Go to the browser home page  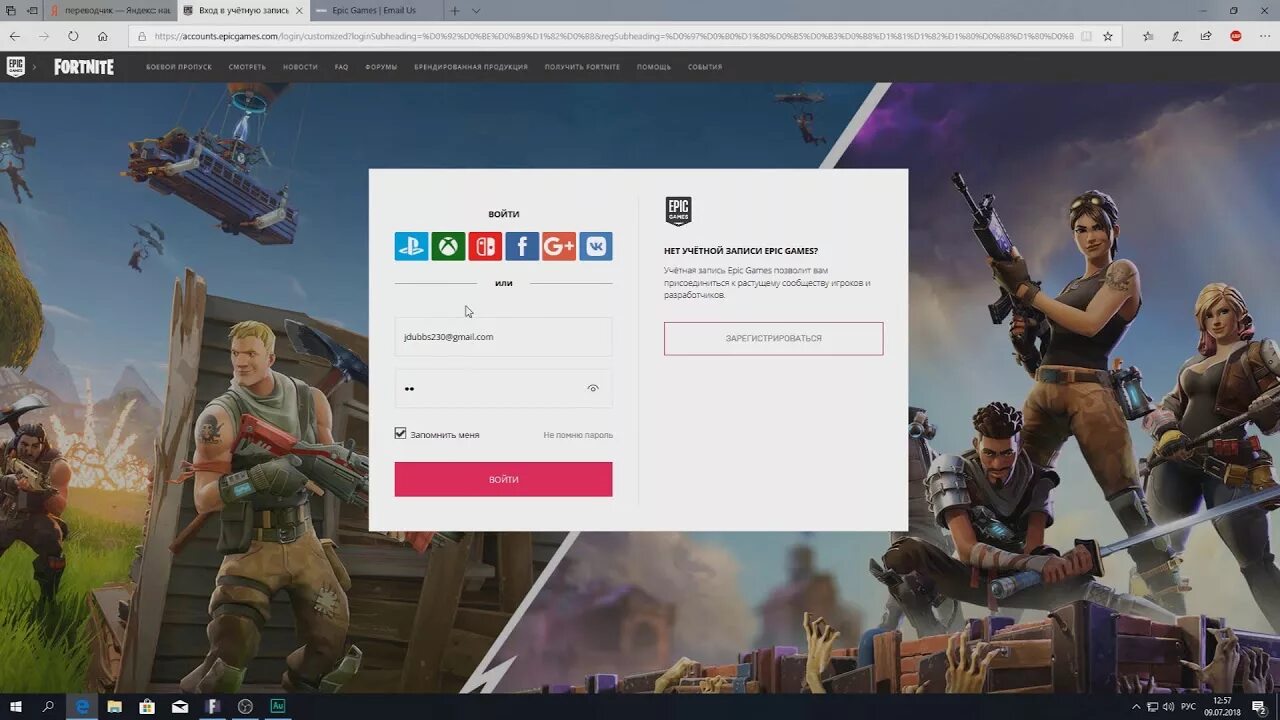tap(102, 36)
